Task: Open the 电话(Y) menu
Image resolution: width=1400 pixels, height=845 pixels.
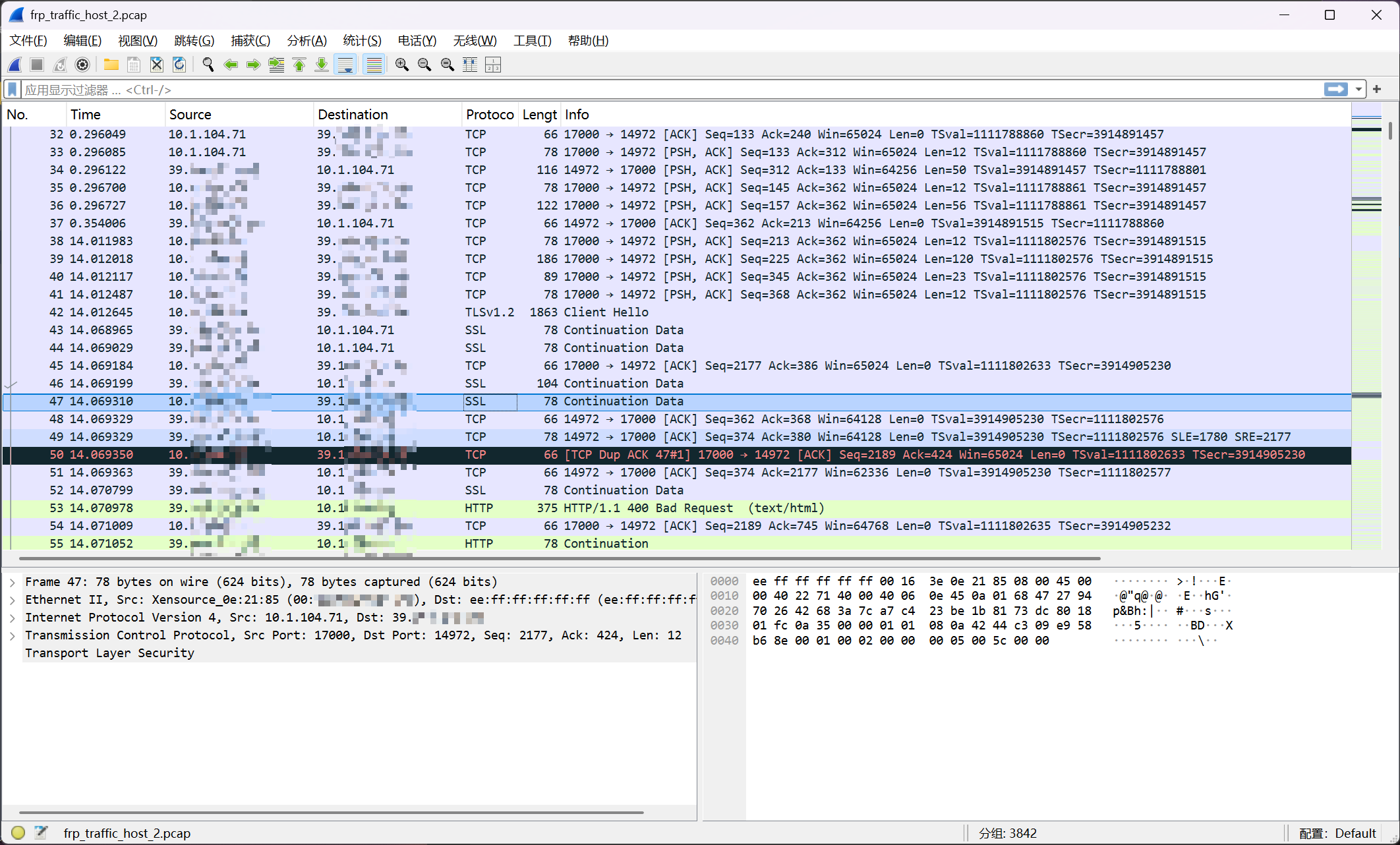Action: tap(417, 40)
